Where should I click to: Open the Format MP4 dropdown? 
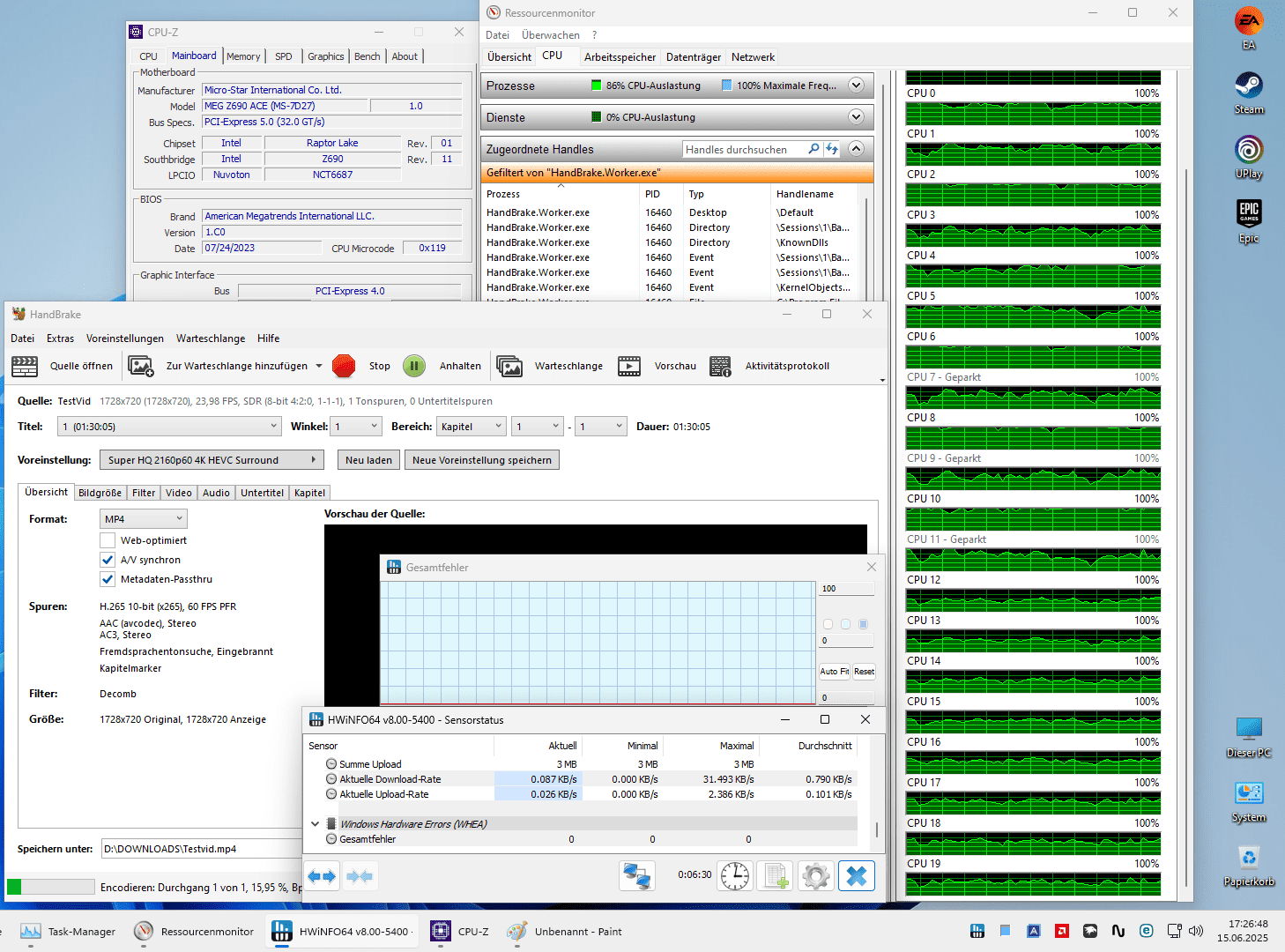(x=143, y=519)
